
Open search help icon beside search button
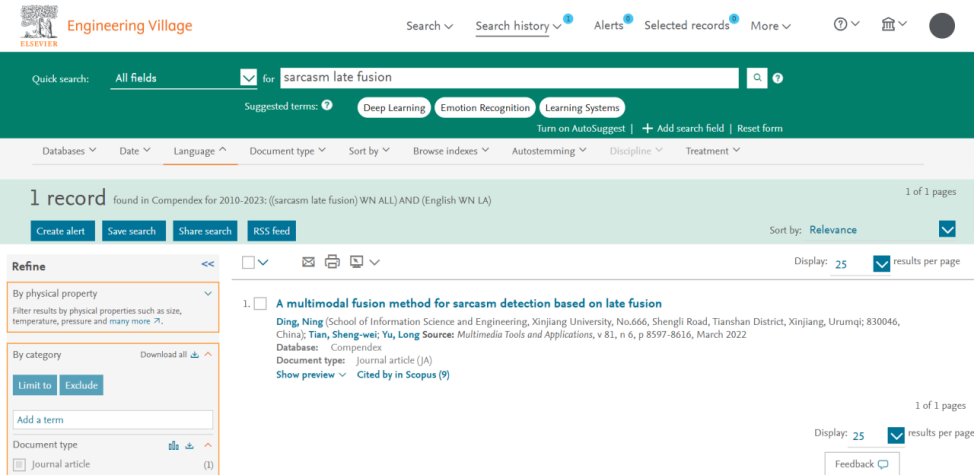[x=778, y=78]
